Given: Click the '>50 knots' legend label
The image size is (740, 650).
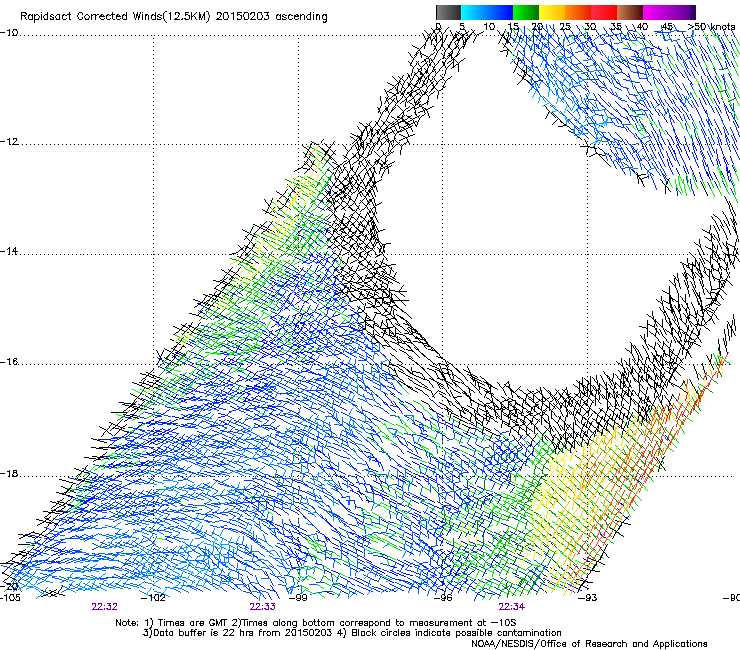Looking at the screenshot, I should pos(711,27).
